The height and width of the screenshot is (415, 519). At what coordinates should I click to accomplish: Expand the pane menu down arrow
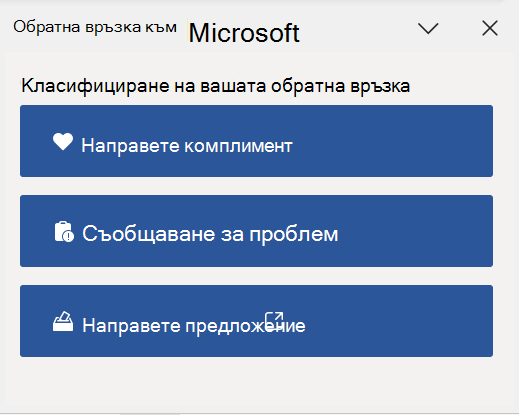tap(428, 29)
